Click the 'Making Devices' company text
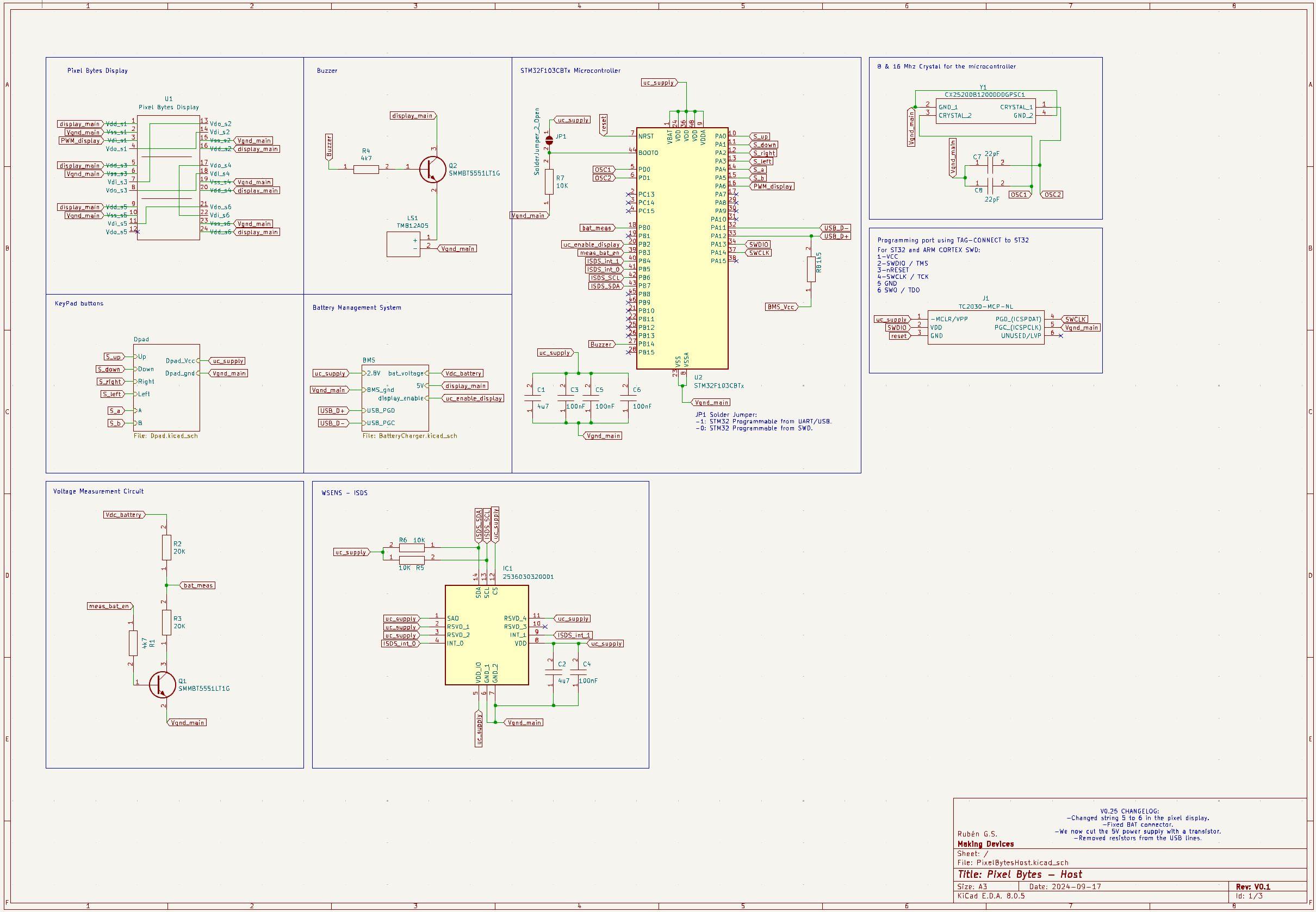 (985, 844)
